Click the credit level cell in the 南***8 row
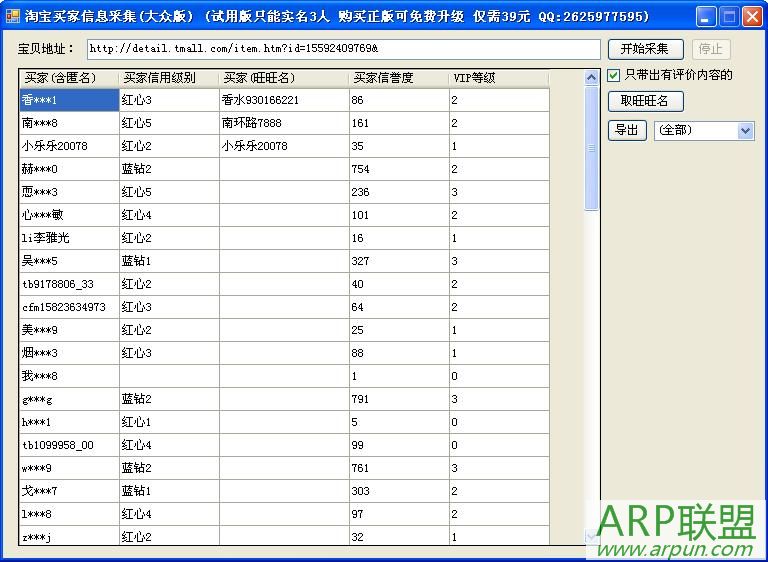768x562 pixels. click(169, 123)
